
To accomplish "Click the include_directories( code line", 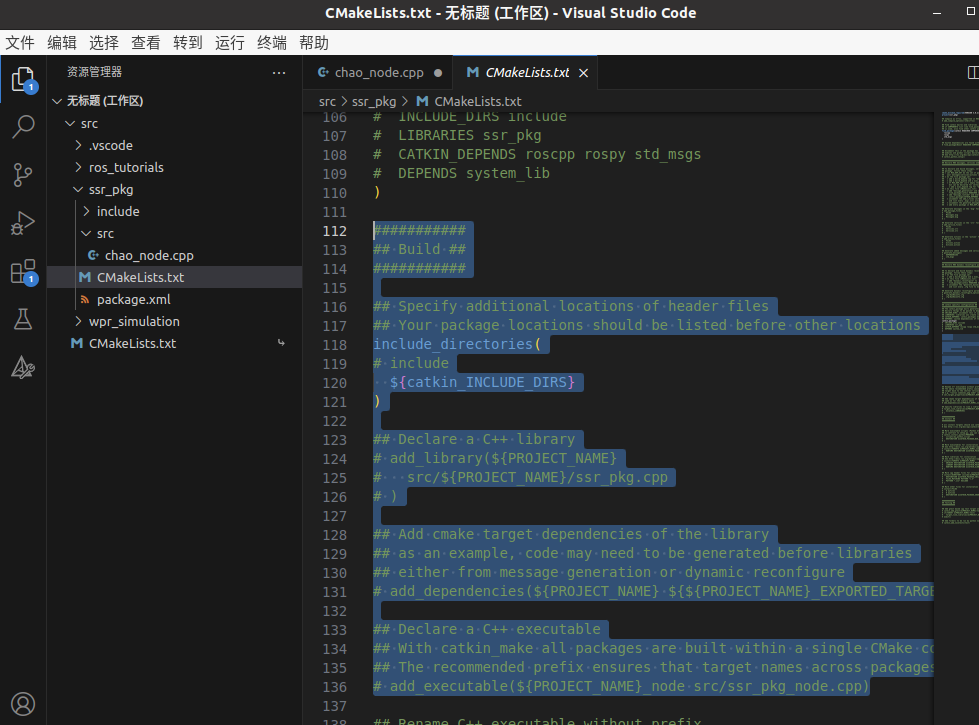I will click(x=456, y=344).
